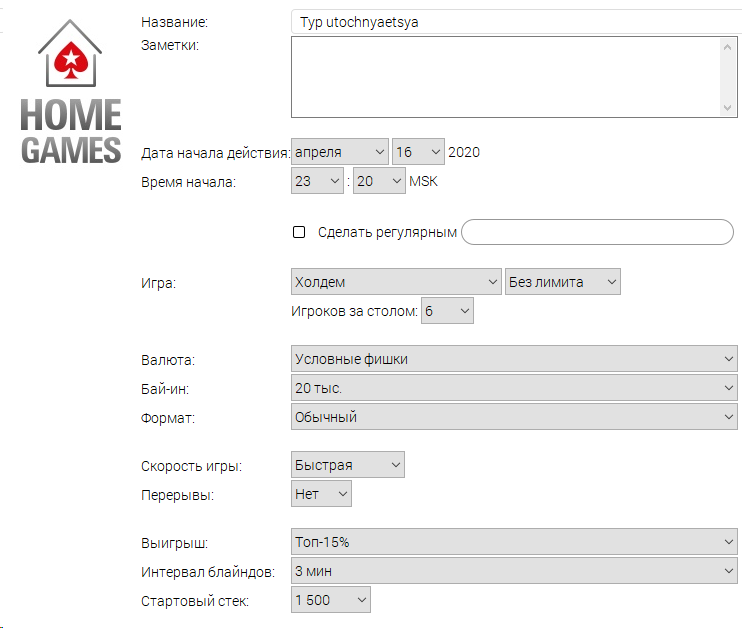Open the Перерывы dropdown Нет

pos(321,494)
